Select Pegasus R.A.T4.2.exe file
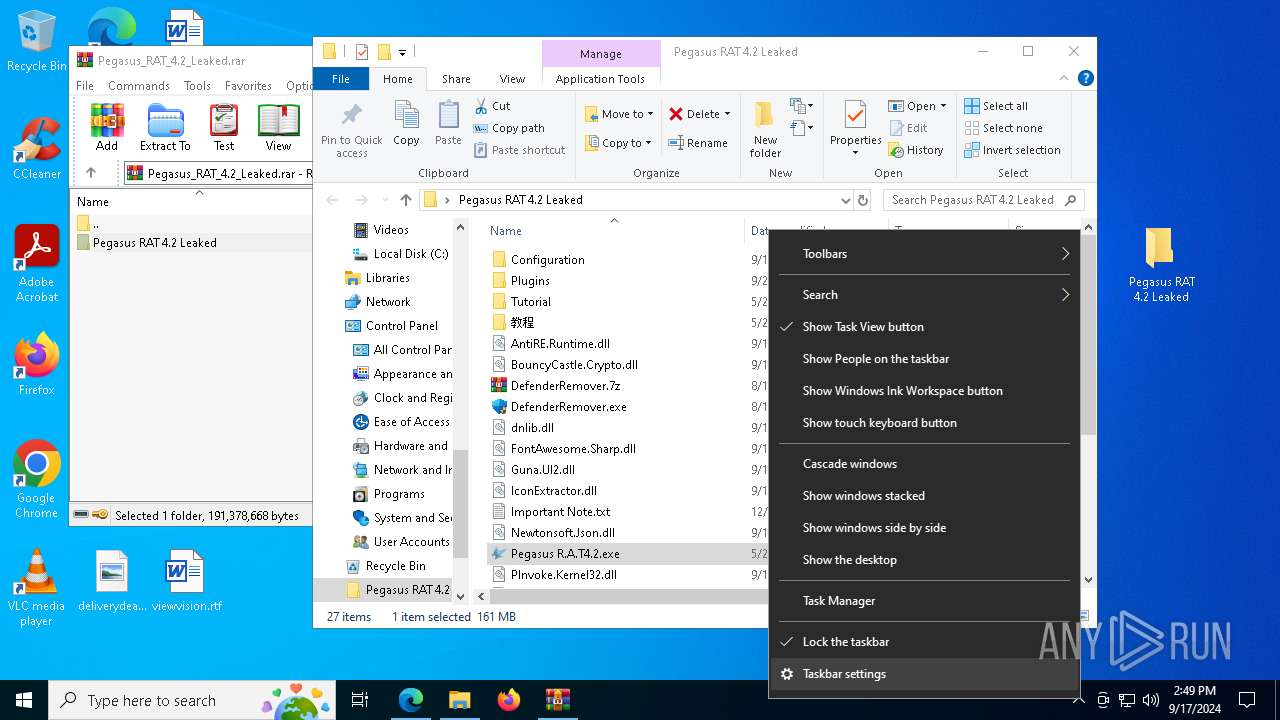Image resolution: width=1280 pixels, height=720 pixels. point(565,554)
